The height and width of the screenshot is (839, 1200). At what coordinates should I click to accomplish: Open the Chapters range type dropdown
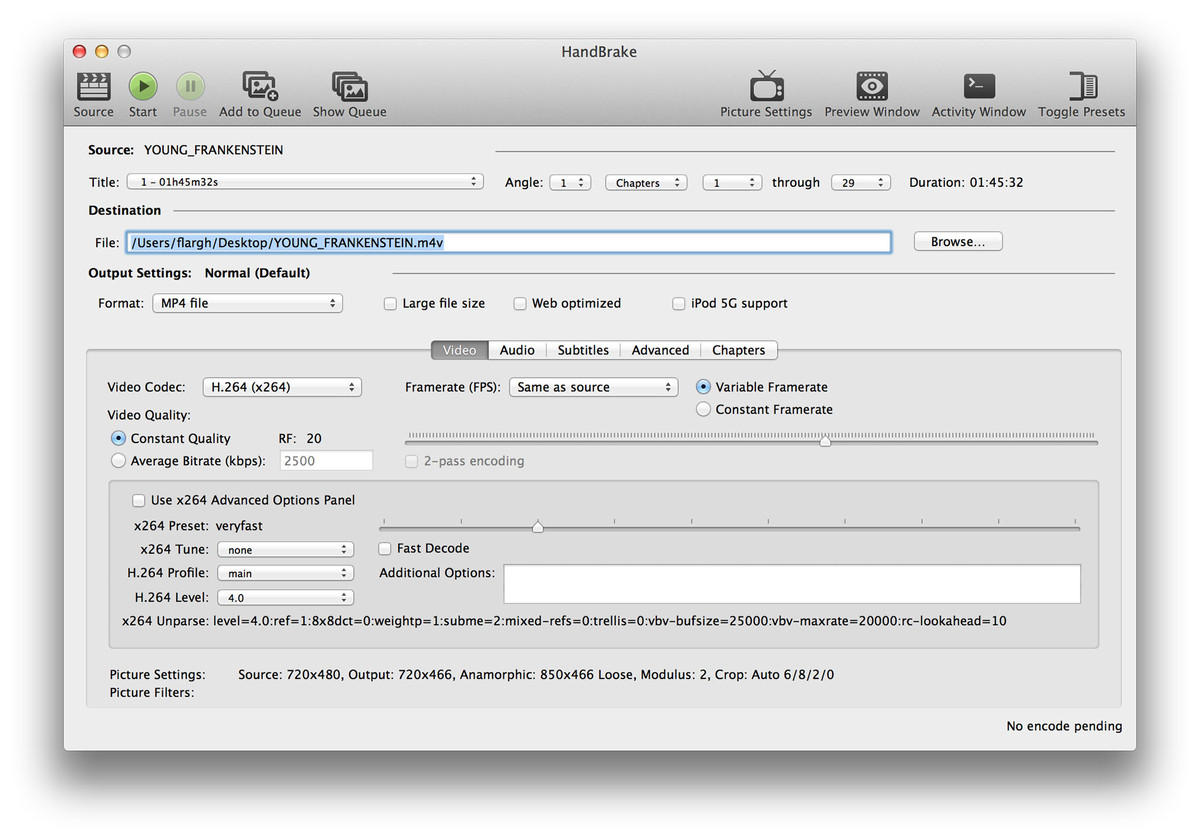646,183
